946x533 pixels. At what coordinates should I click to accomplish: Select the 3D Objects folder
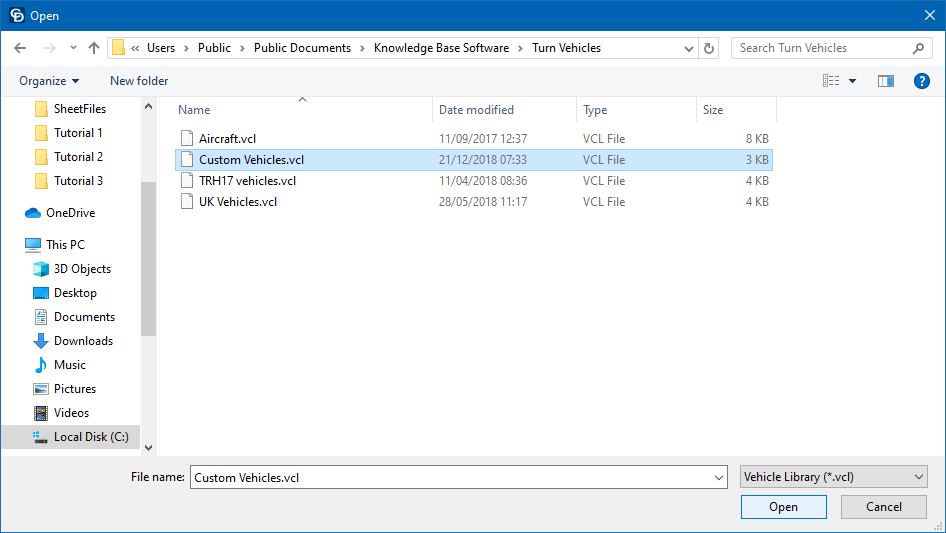pos(82,269)
